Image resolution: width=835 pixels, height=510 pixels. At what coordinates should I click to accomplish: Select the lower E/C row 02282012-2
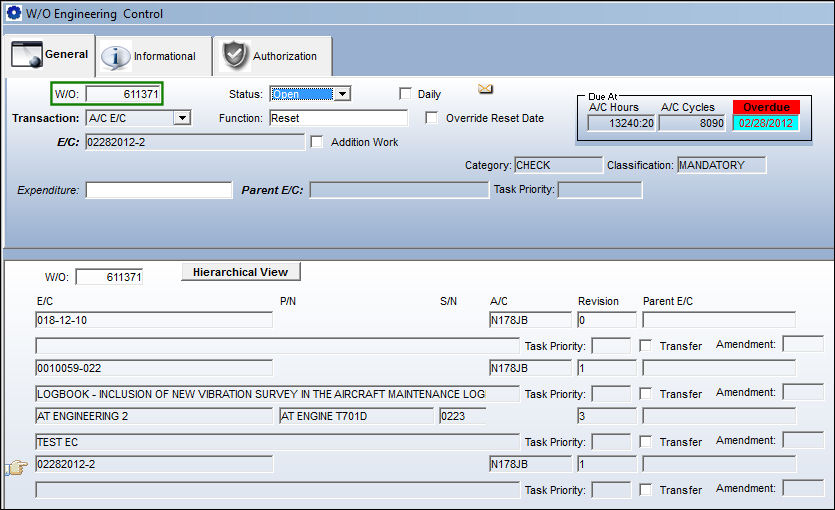click(x=154, y=464)
